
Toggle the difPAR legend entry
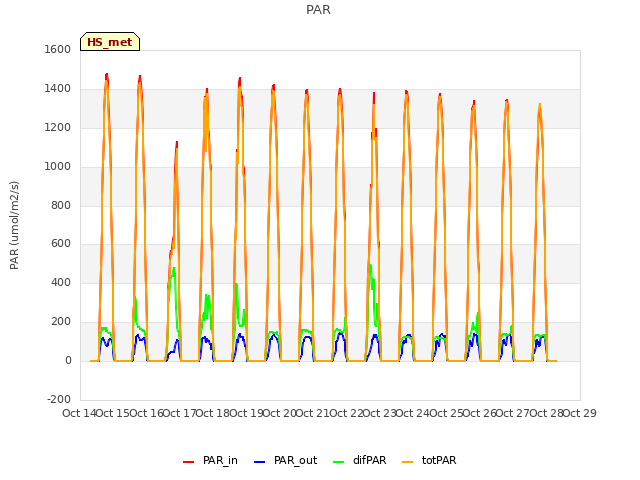point(360,460)
